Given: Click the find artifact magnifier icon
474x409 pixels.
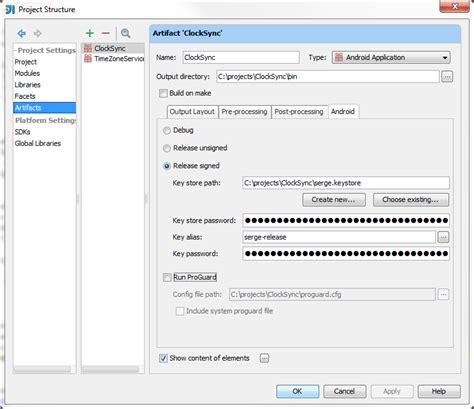Looking at the screenshot, I should tap(125, 33).
